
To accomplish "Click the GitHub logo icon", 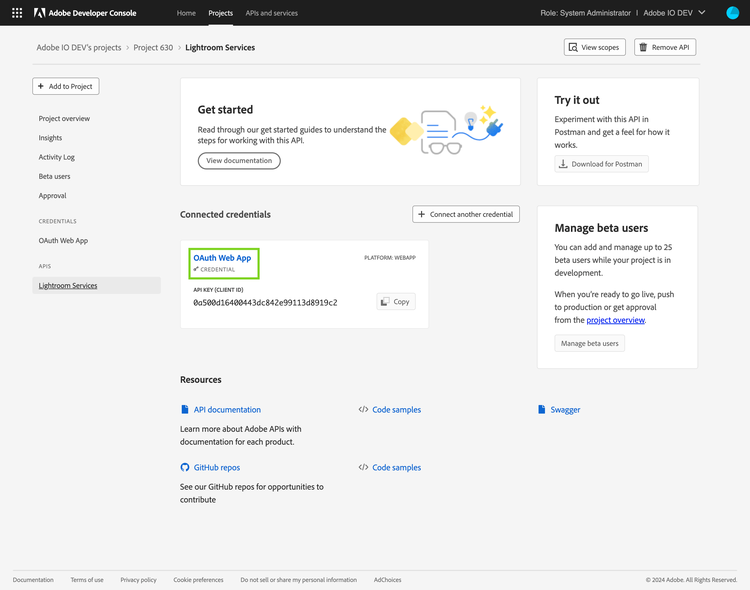I will click(185, 467).
